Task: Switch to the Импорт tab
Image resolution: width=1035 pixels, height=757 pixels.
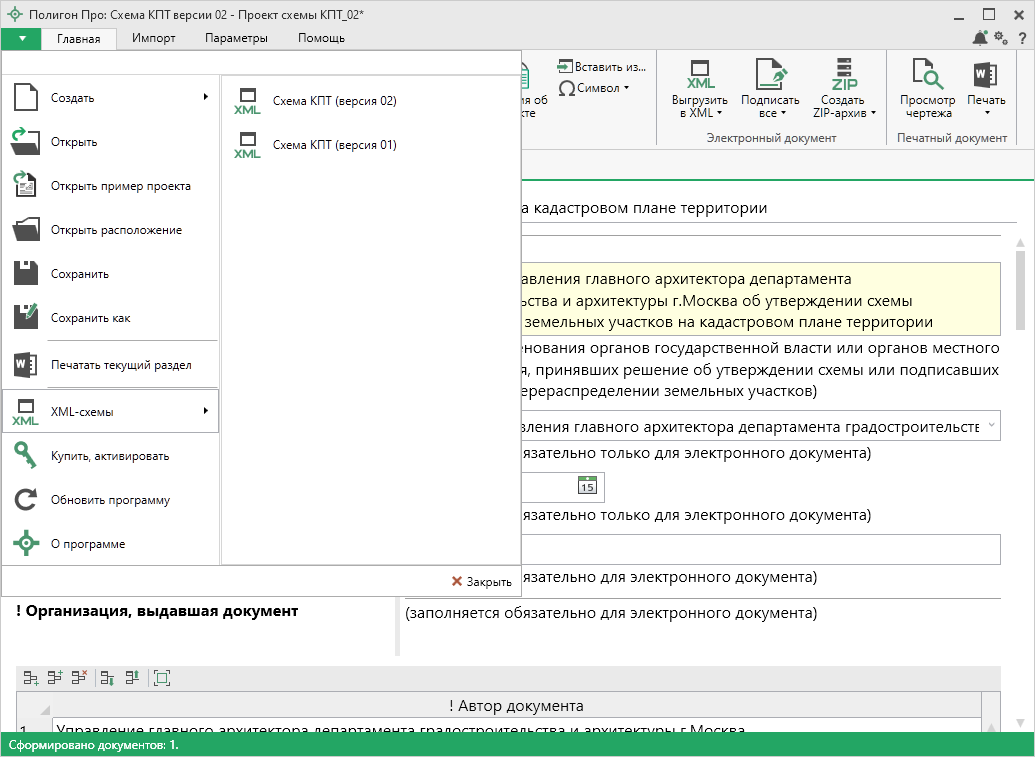Action: pyautogui.click(x=153, y=38)
